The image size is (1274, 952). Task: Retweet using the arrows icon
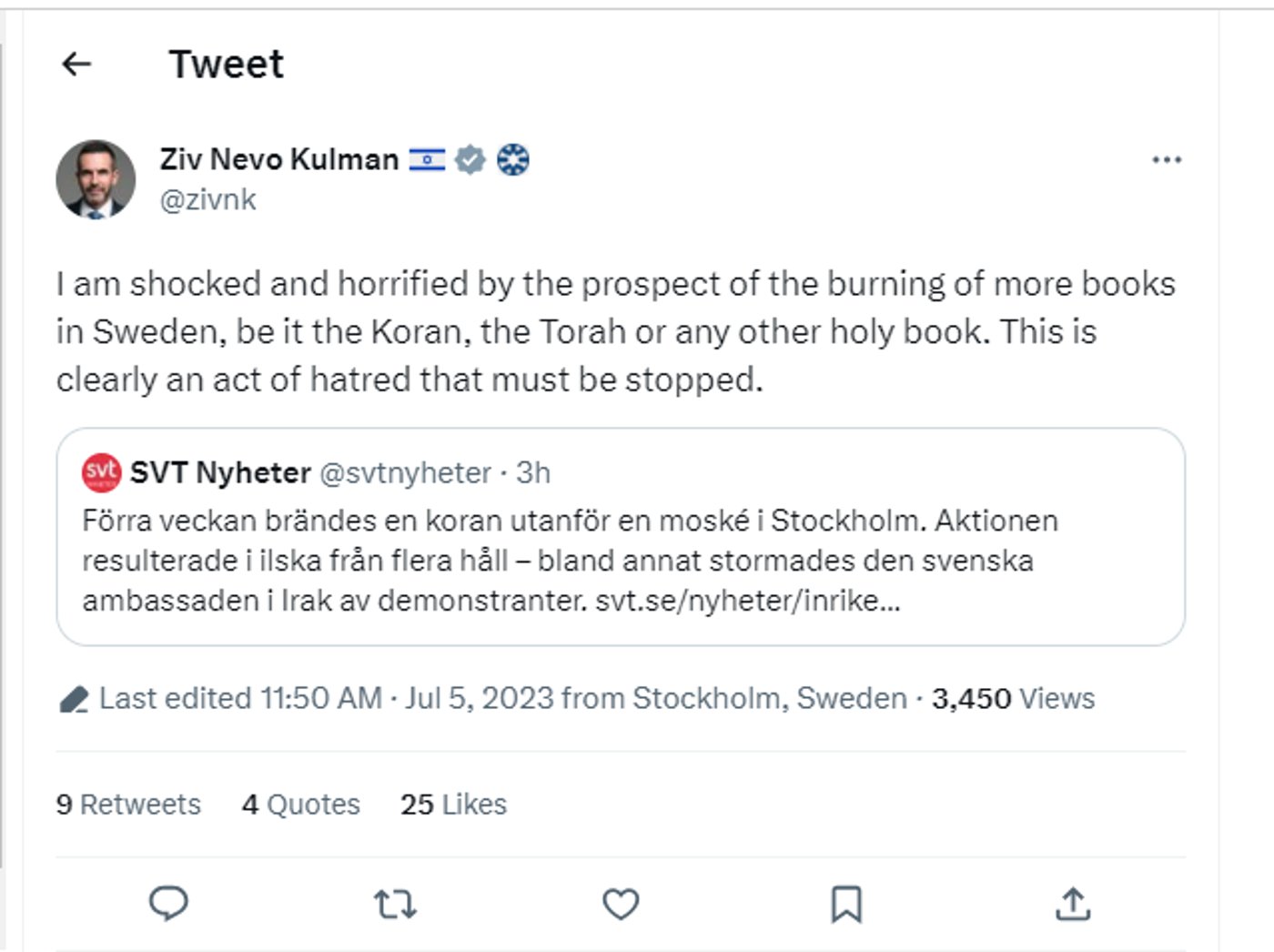coord(395,904)
